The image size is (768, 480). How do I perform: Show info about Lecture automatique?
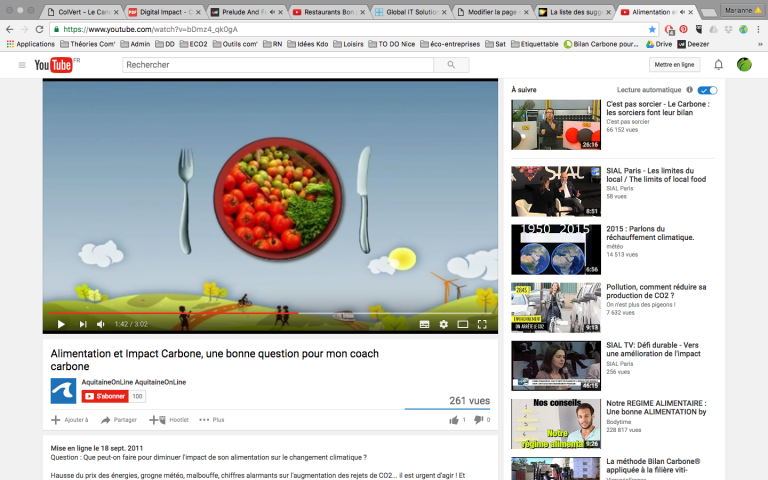pyautogui.click(x=690, y=90)
